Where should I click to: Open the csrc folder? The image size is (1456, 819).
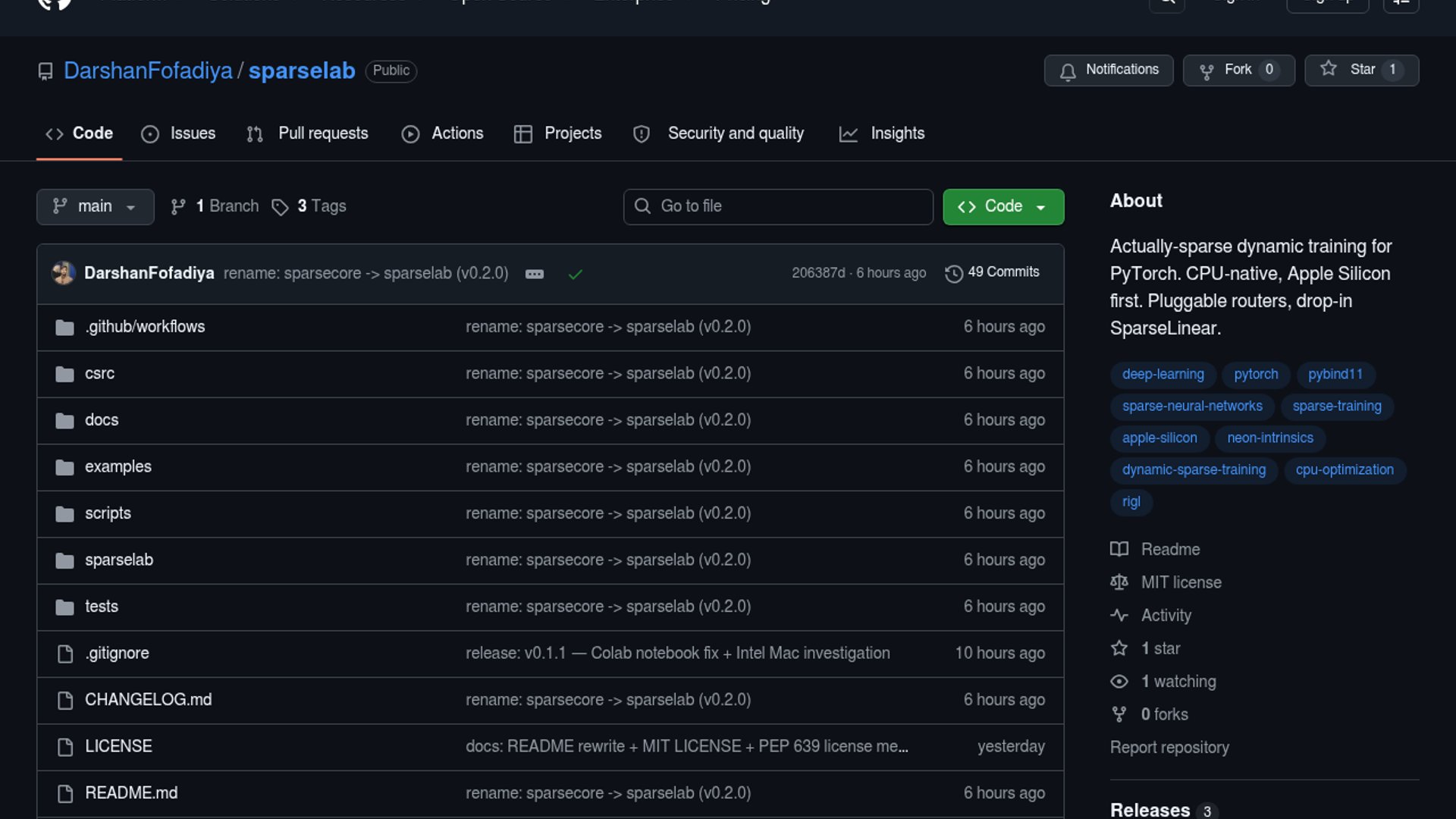click(x=99, y=373)
